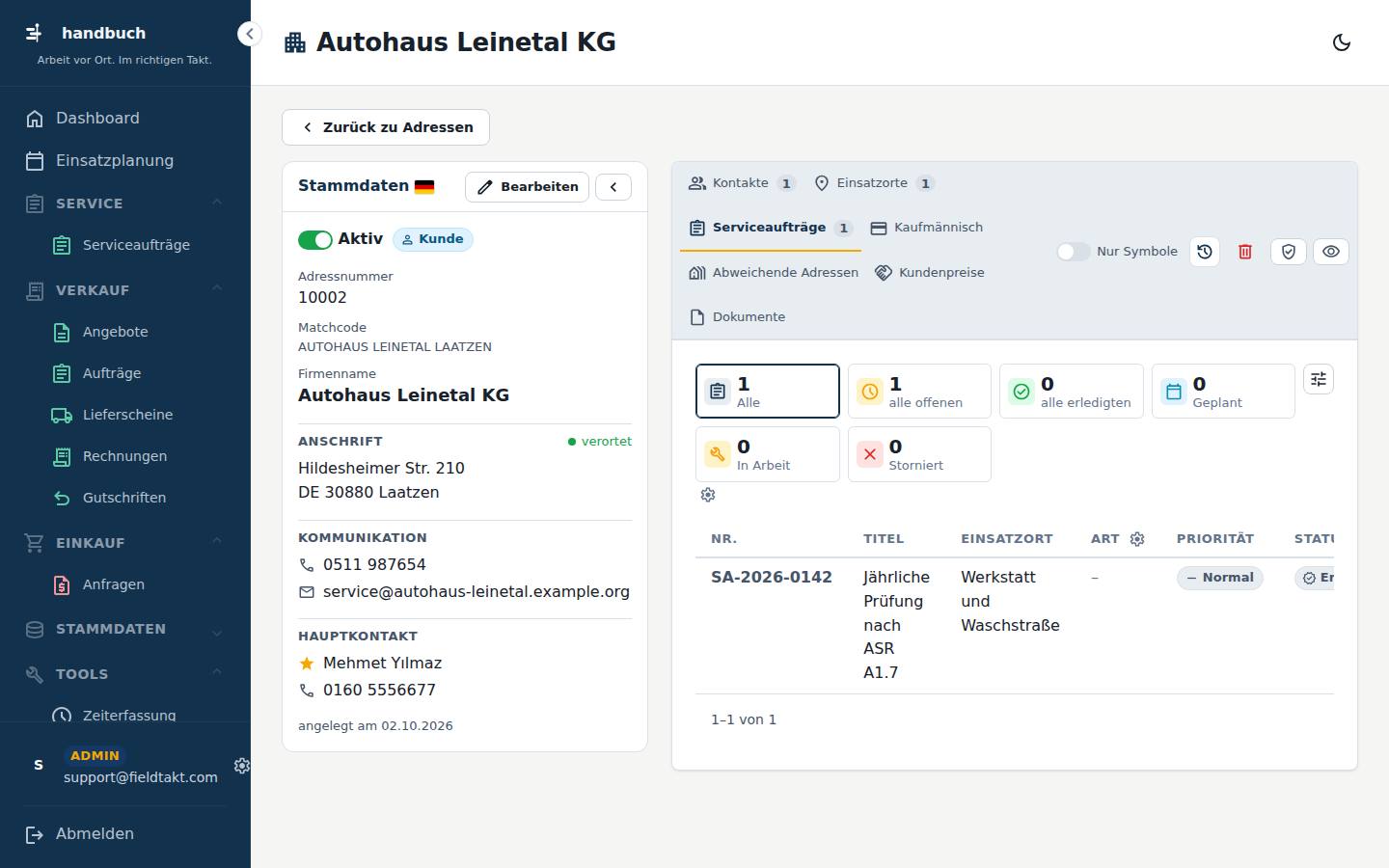
Task: Click the Bearbeiten button
Action: [x=527, y=187]
